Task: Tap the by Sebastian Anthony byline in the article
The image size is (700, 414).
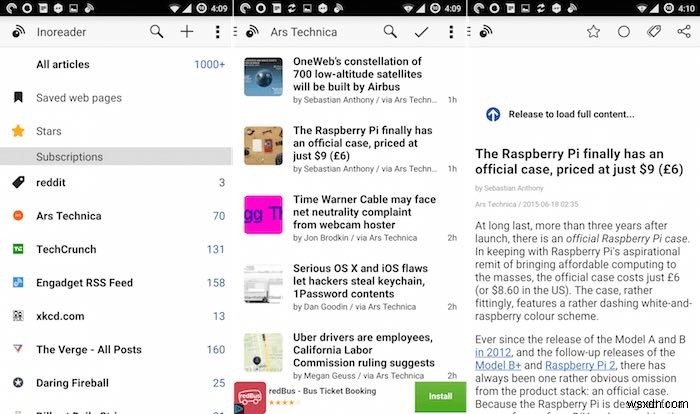Action: click(509, 188)
